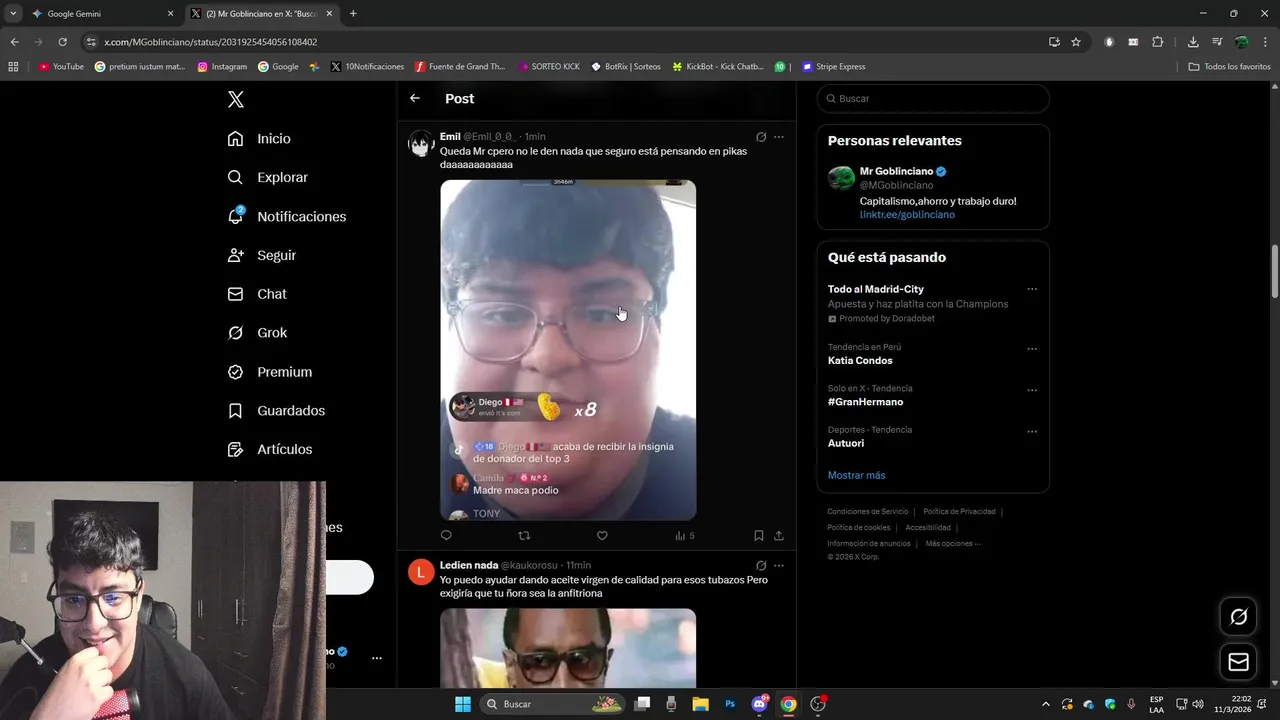Click Mostrar más under trends

coord(856,475)
